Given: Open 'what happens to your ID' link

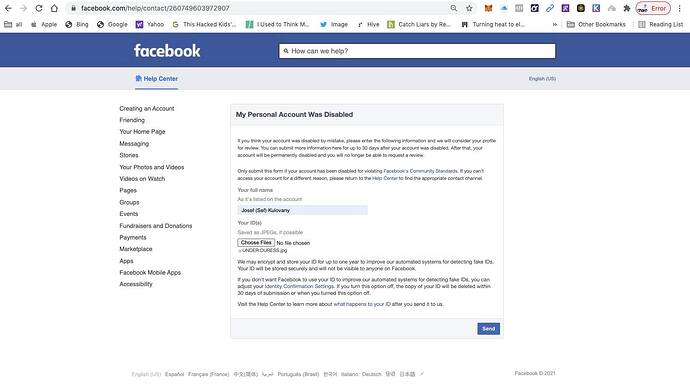Looking at the screenshot, I should (x=362, y=304).
